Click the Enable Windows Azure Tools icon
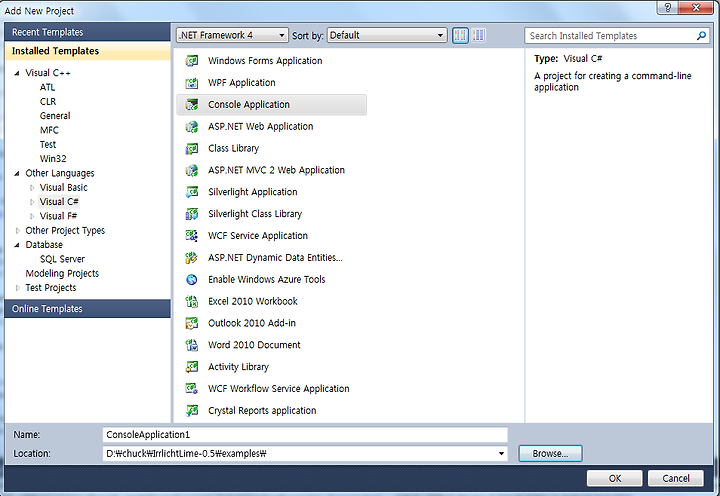Viewport: 720px width, 496px height. pos(191,279)
